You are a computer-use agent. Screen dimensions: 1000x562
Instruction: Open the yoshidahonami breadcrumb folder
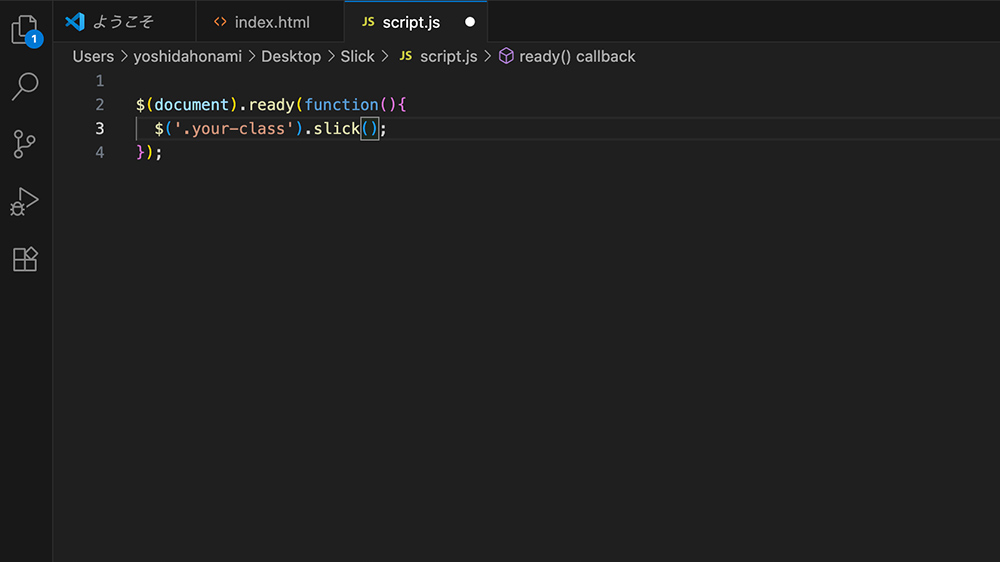click(188, 56)
